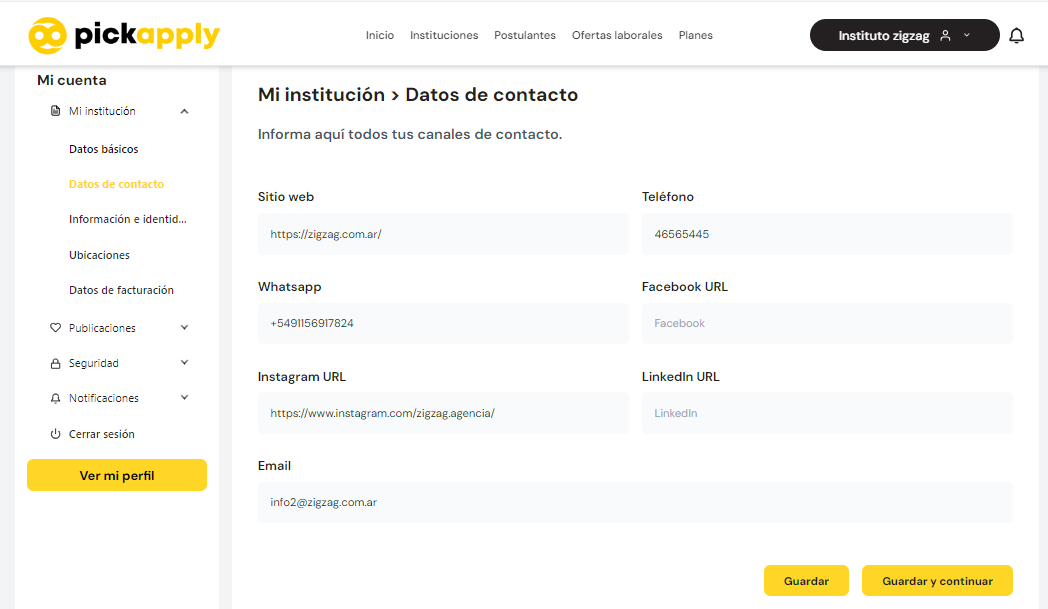Open the notifications bell in header
Image resolution: width=1048 pixels, height=609 pixels.
pos(1016,35)
